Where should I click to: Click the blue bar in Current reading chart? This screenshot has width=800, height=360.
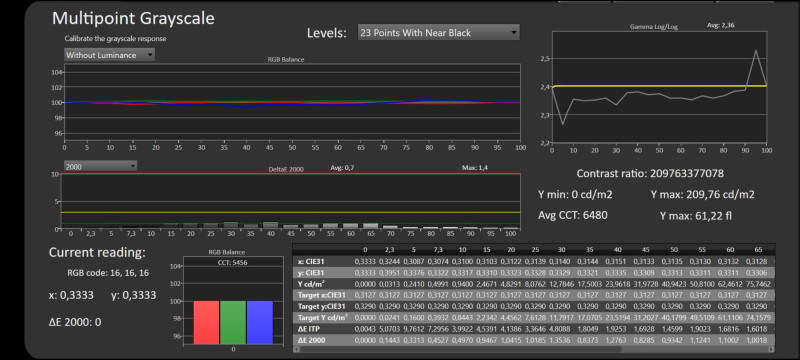[260, 322]
